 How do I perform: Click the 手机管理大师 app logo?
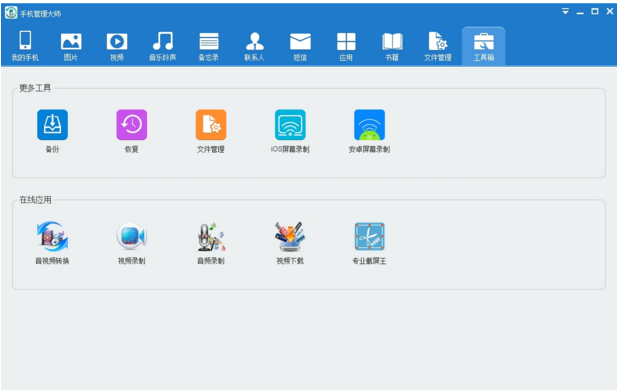click(x=11, y=13)
